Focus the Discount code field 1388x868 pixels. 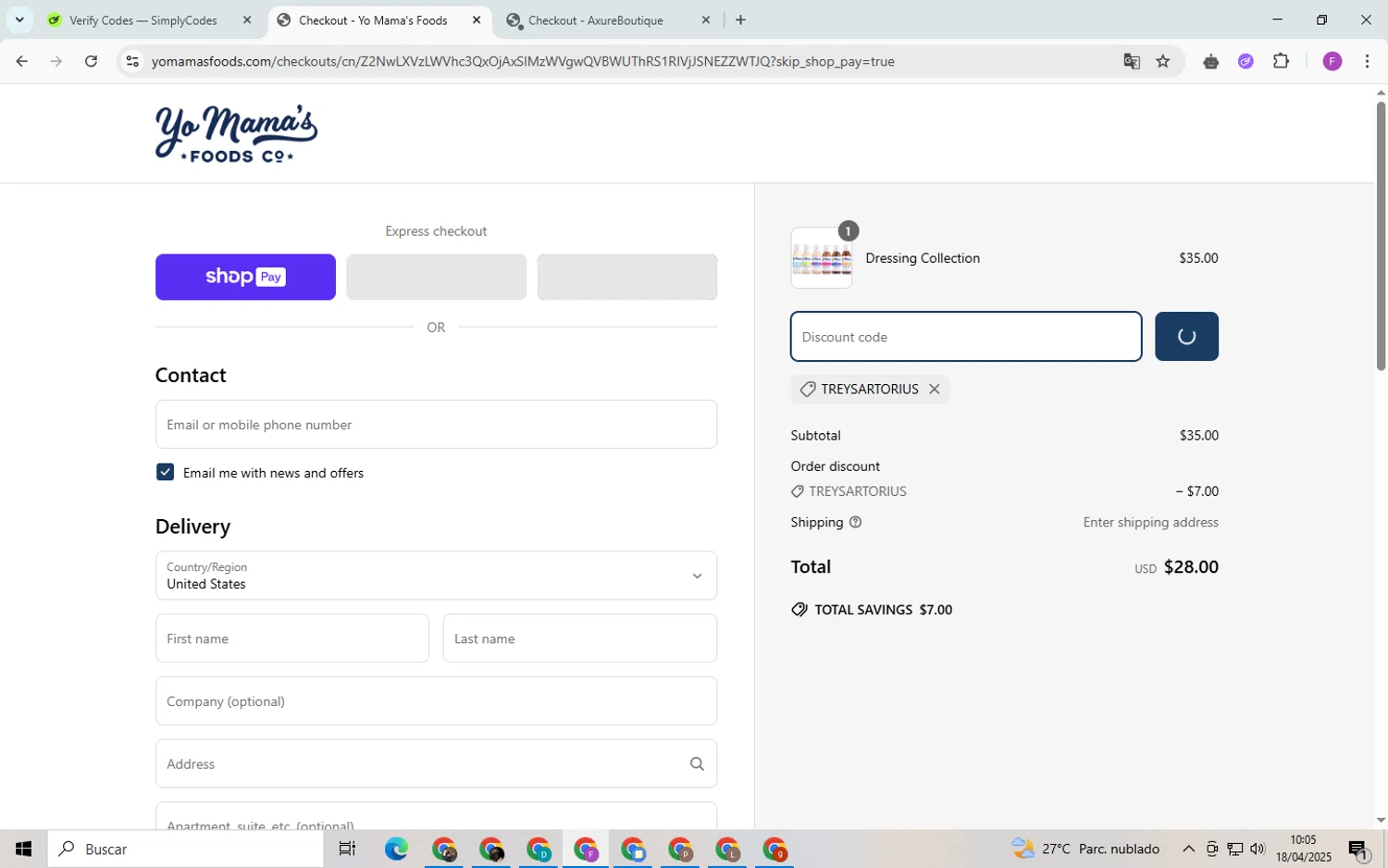click(966, 337)
